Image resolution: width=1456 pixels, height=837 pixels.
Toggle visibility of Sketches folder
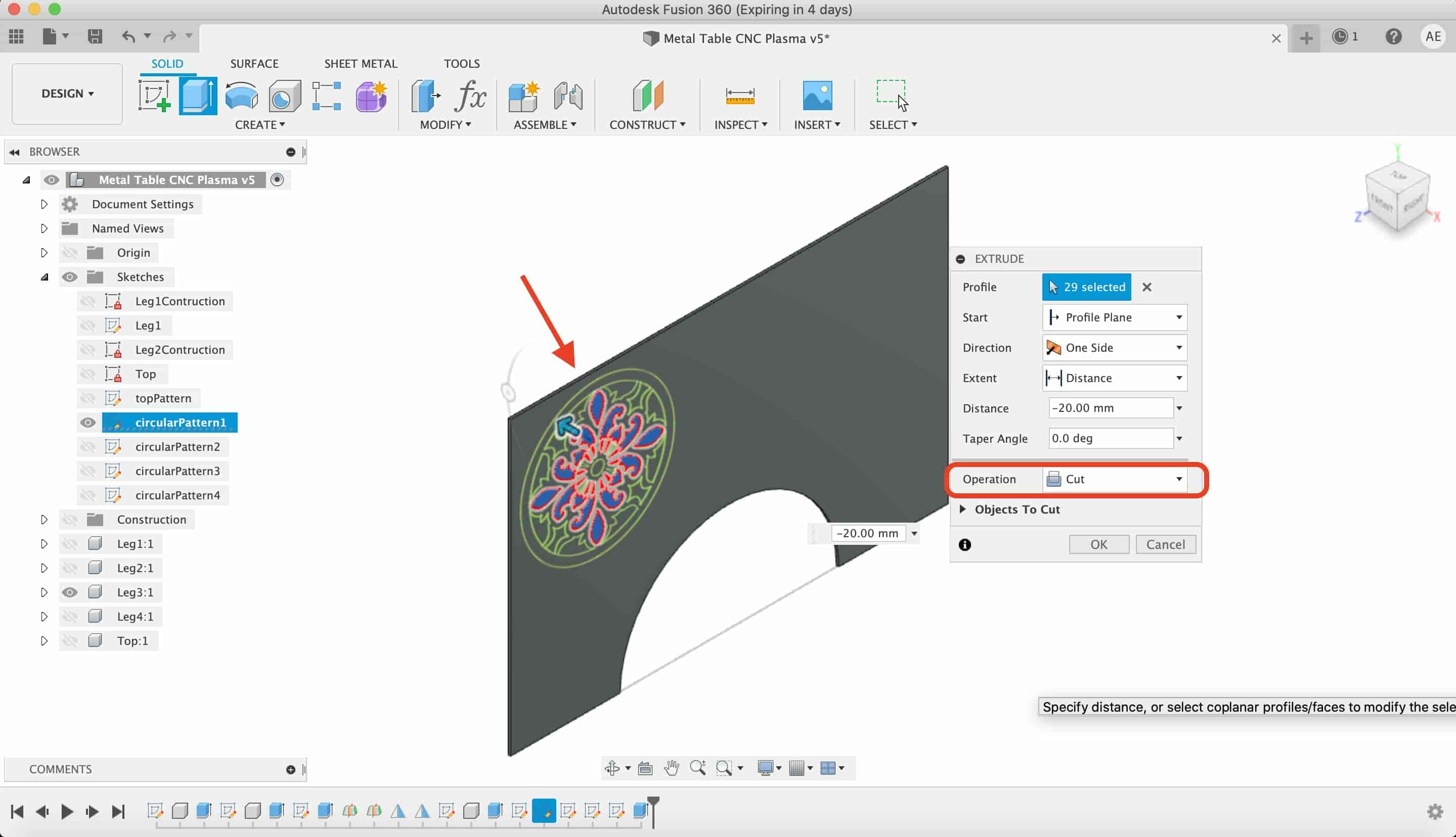70,277
